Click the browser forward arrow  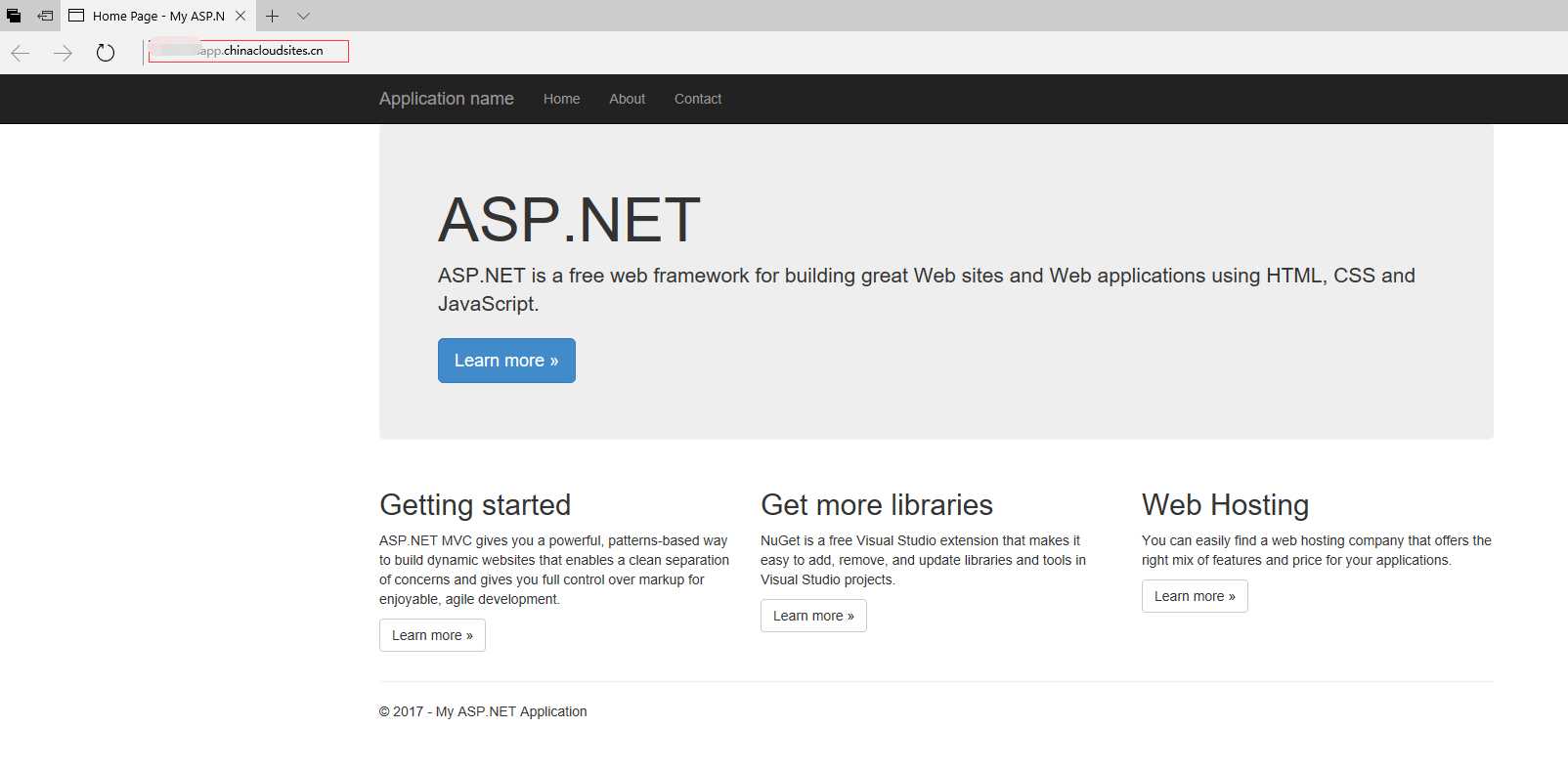tap(63, 53)
